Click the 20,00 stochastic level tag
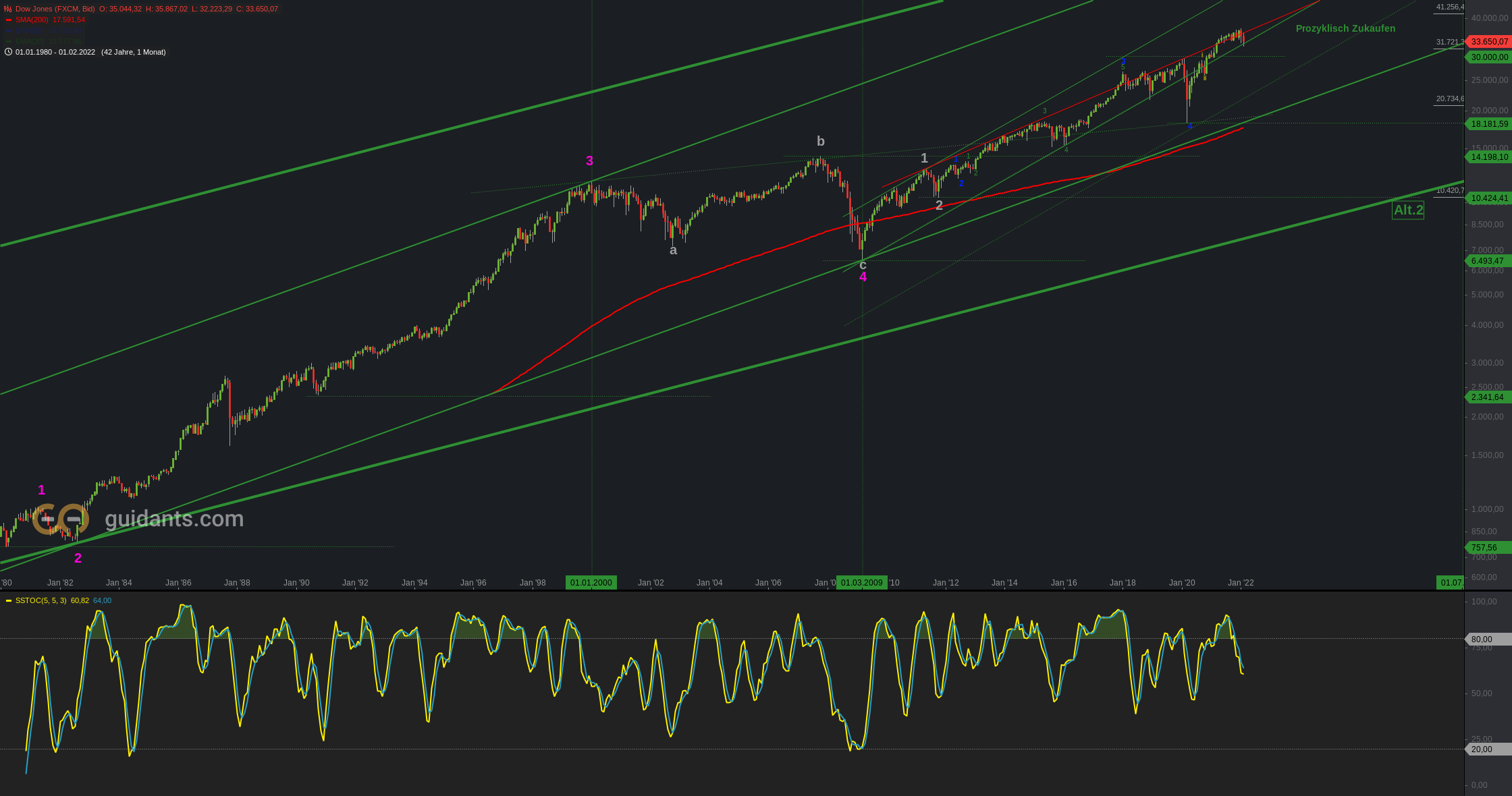Viewport: 1512px width, 796px height. [1488, 749]
